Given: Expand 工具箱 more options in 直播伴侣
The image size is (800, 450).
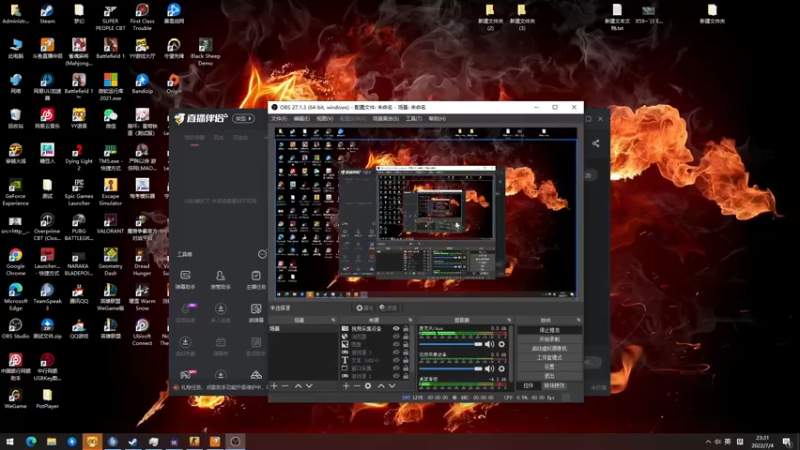Looking at the screenshot, I should tap(262, 254).
